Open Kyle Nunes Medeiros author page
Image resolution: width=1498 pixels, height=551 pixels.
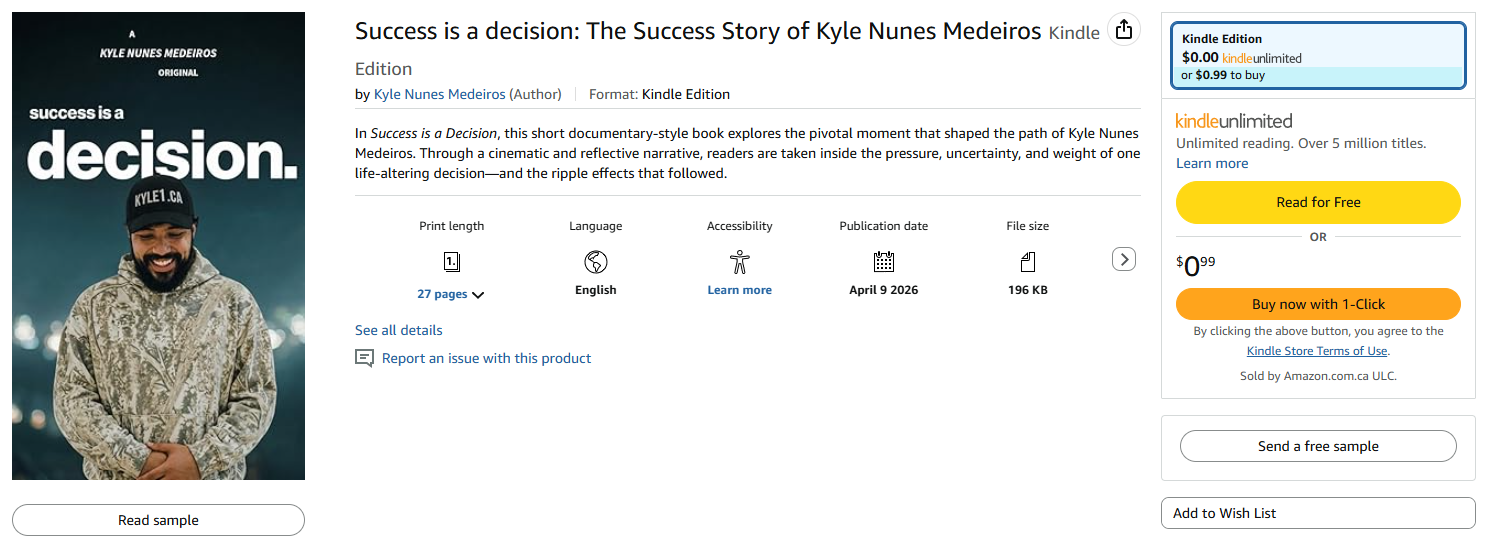pyautogui.click(x=439, y=94)
